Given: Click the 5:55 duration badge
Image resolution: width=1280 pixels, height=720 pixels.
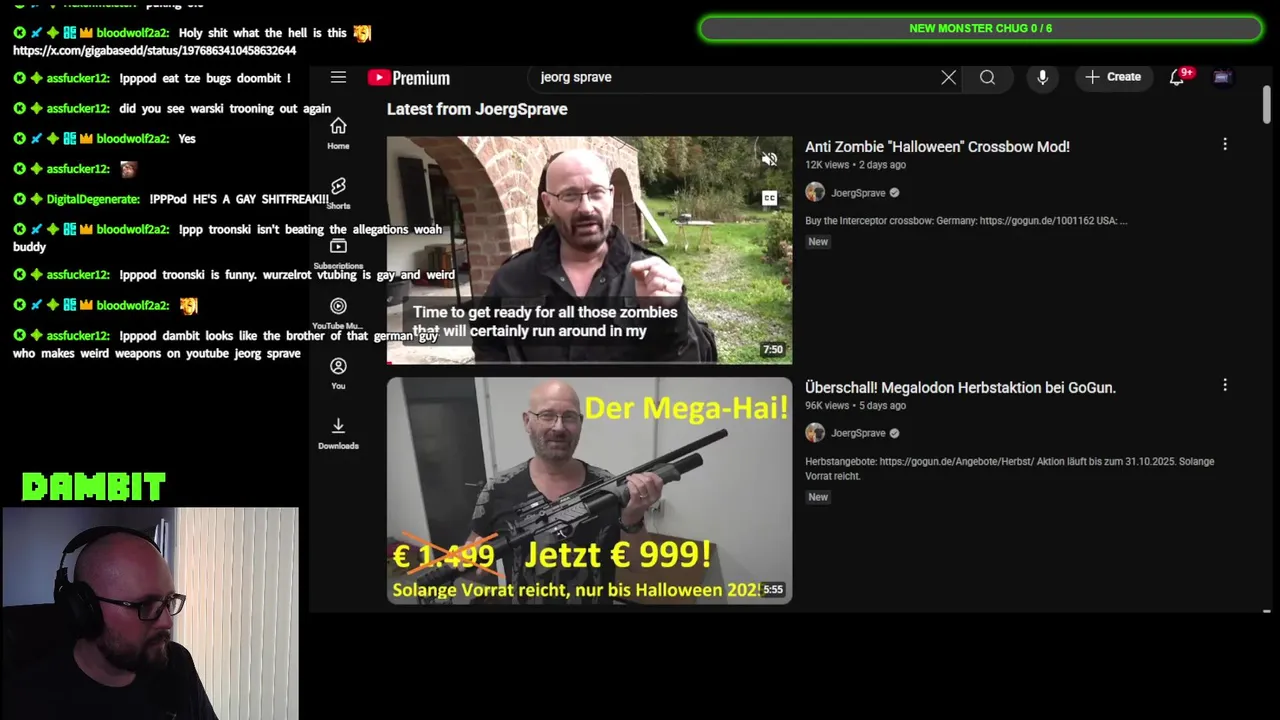Looking at the screenshot, I should (x=773, y=590).
